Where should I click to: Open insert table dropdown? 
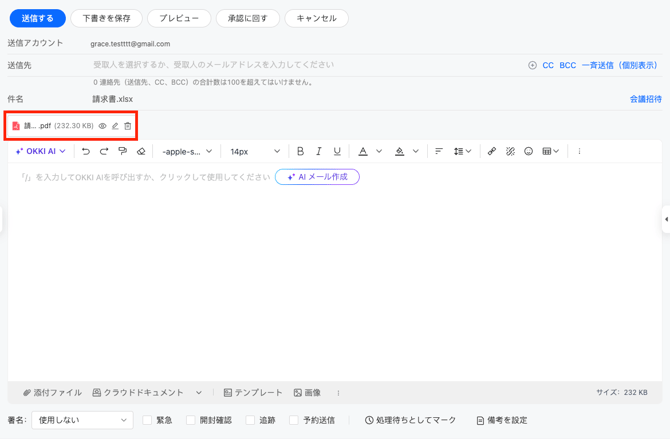click(x=550, y=151)
